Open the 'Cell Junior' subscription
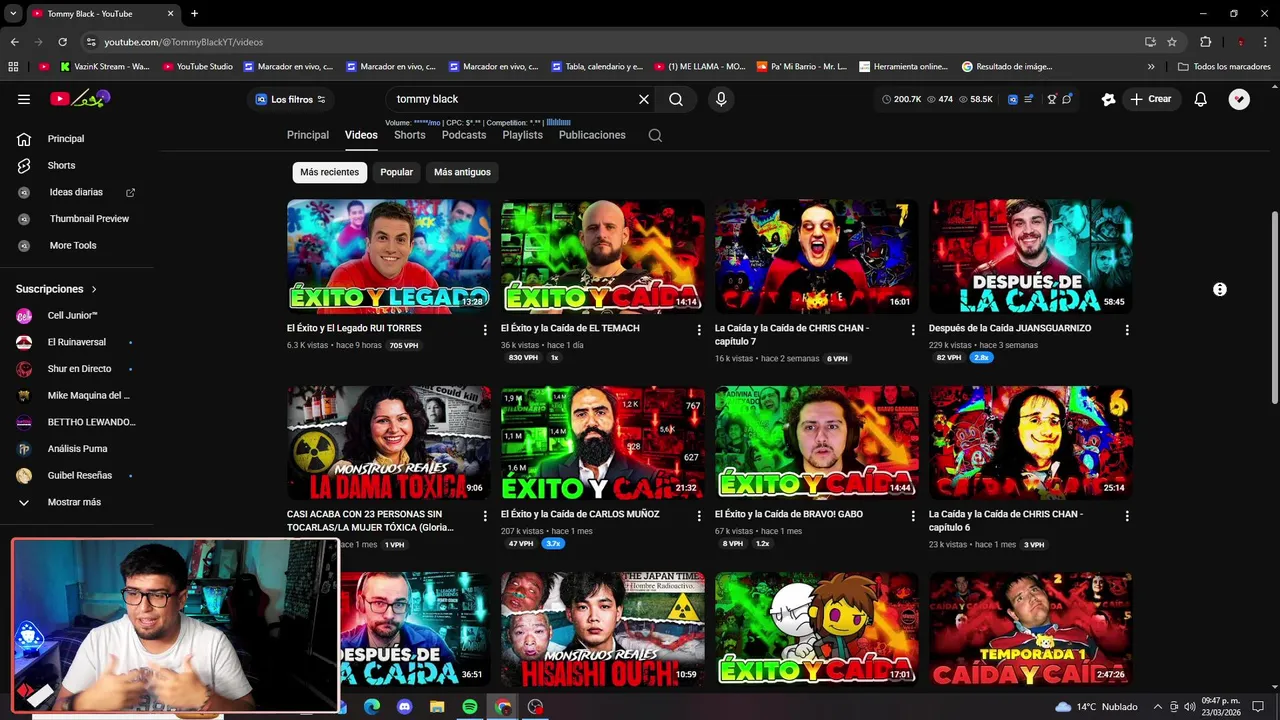Screen dimensions: 1280x720 (x=74, y=315)
